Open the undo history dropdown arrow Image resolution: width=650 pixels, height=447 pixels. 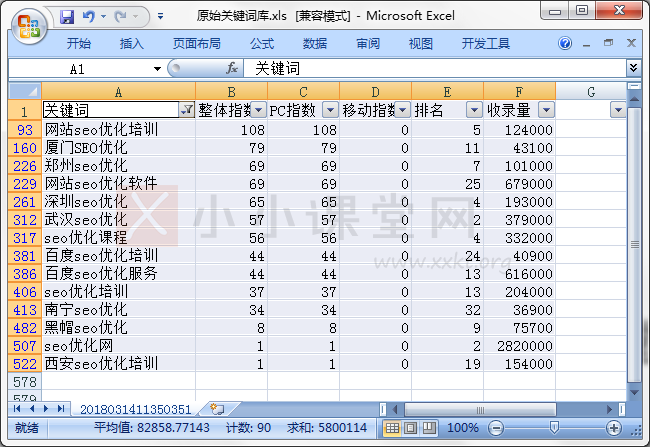point(104,17)
